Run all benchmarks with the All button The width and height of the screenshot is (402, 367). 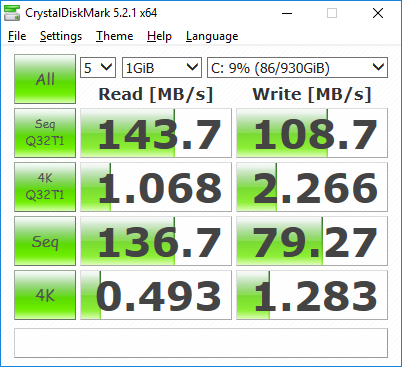coord(45,79)
